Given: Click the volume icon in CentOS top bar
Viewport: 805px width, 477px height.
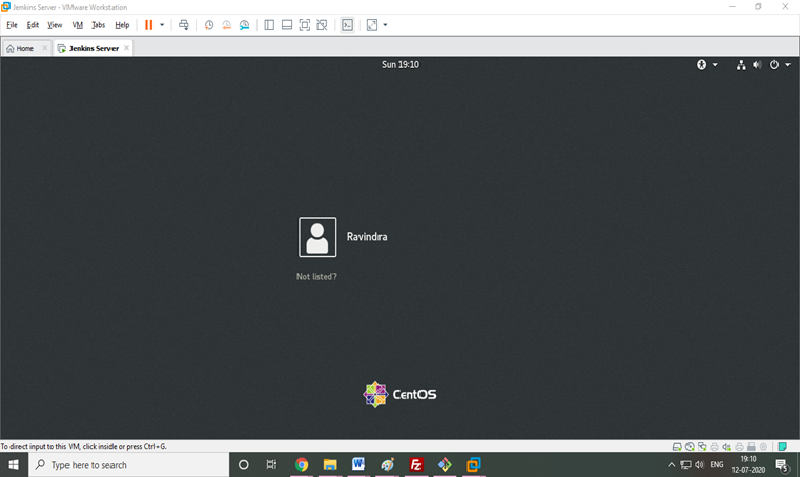Looking at the screenshot, I should pyautogui.click(x=757, y=64).
